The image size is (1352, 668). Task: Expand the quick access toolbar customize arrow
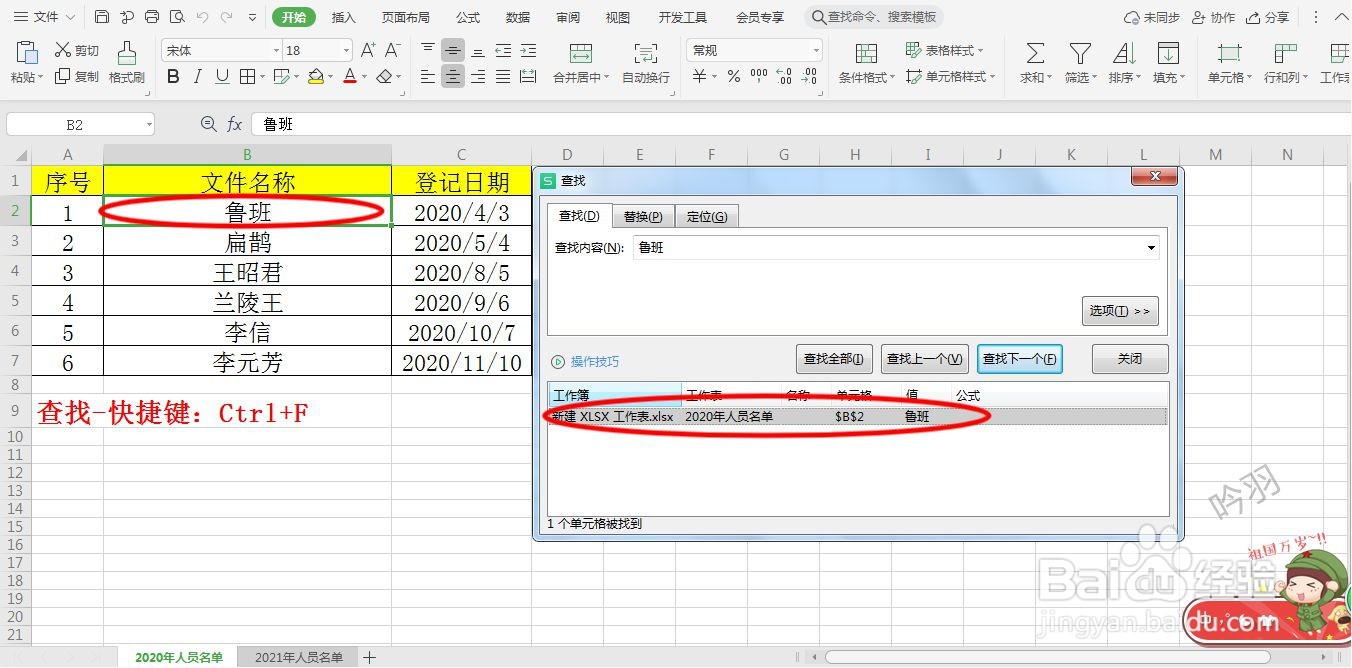coord(251,17)
